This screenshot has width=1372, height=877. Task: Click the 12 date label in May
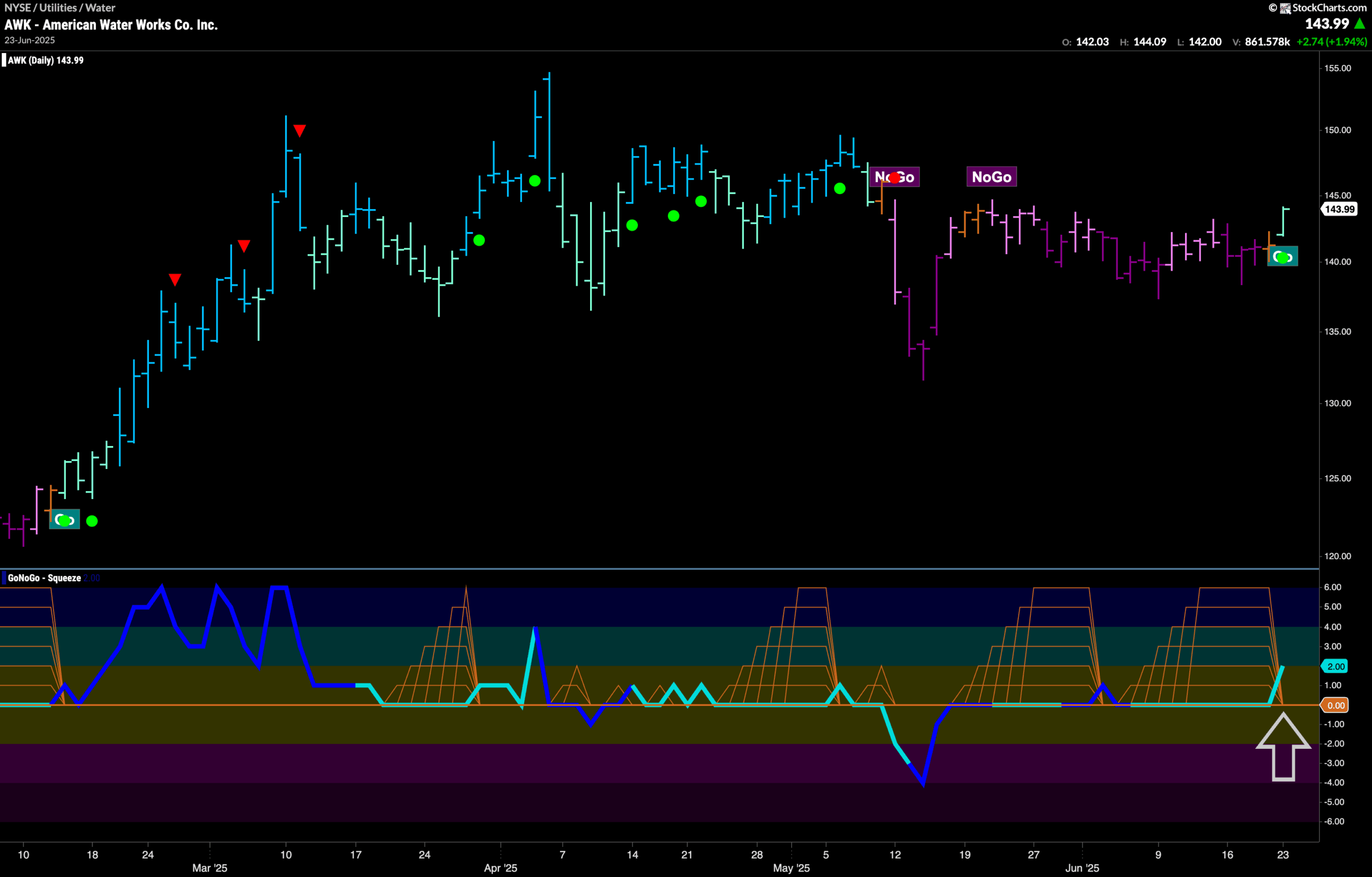895,855
